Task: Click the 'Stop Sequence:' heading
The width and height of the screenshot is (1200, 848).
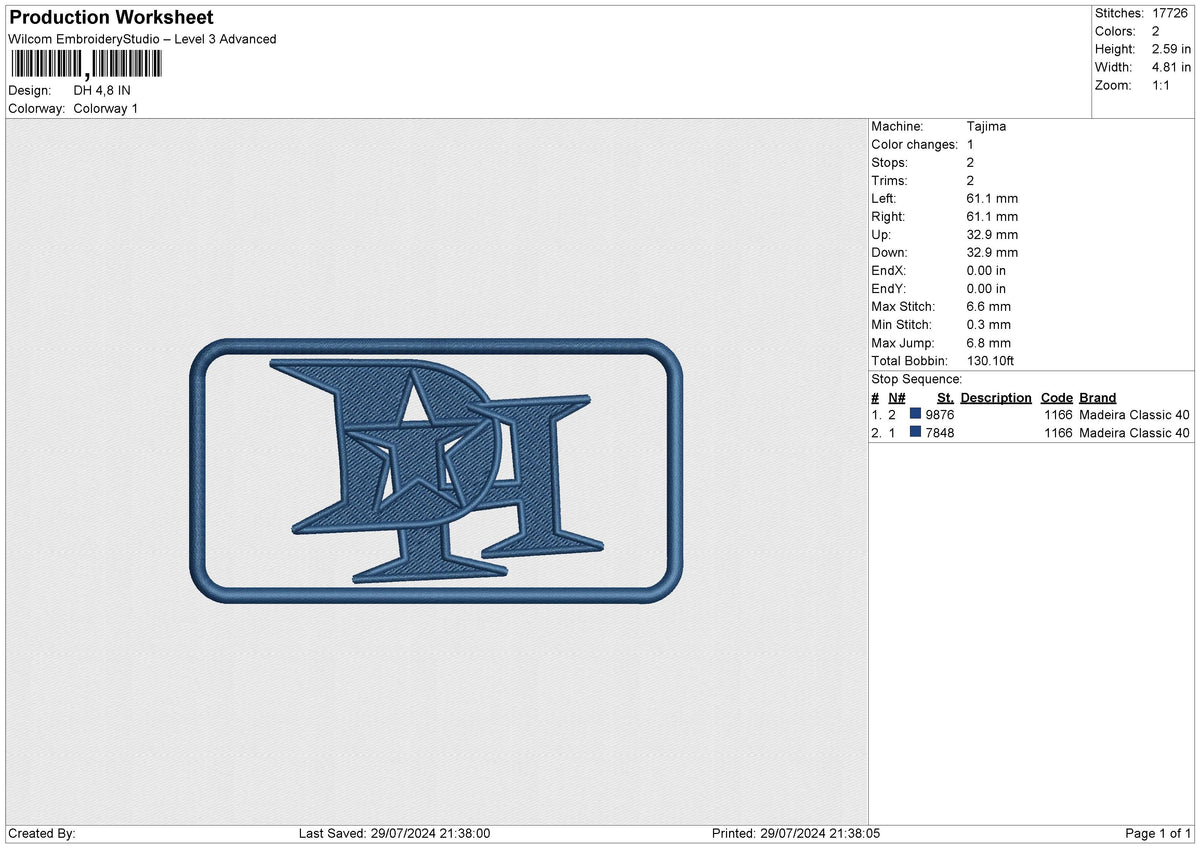Action: click(917, 379)
